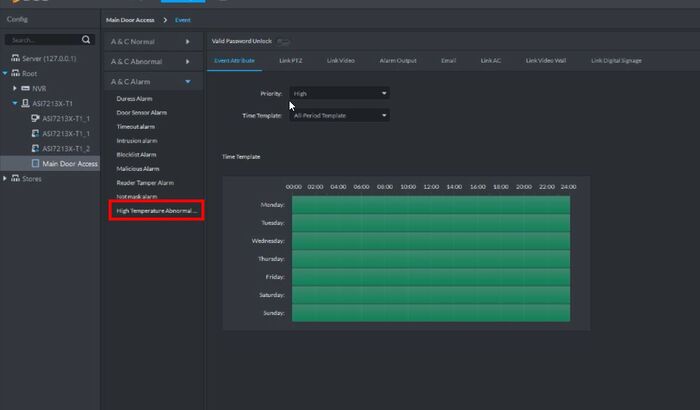This screenshot has width=700, height=410.
Task: Expand the NVR tree node
Action: tap(15, 88)
